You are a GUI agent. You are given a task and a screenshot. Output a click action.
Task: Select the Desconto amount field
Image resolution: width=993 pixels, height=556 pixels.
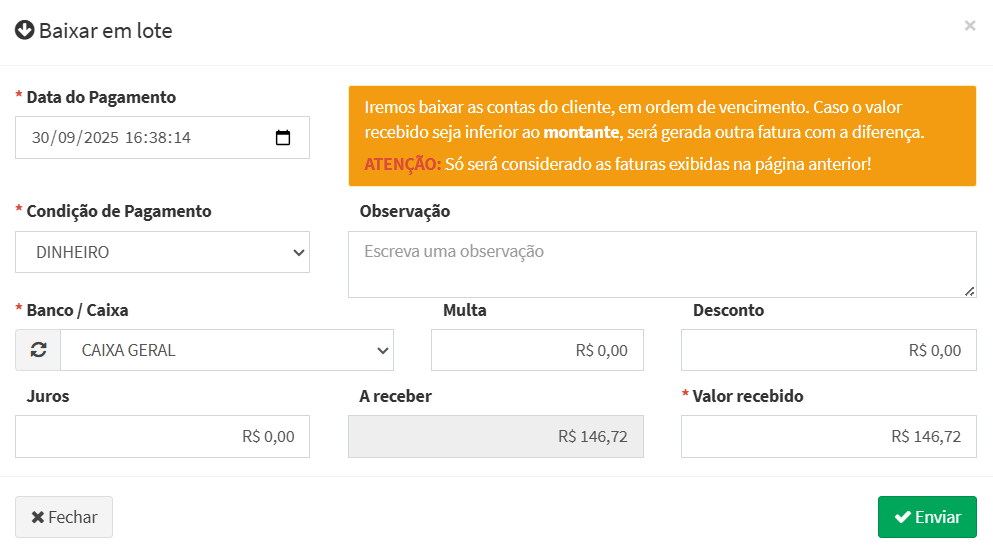[828, 350]
